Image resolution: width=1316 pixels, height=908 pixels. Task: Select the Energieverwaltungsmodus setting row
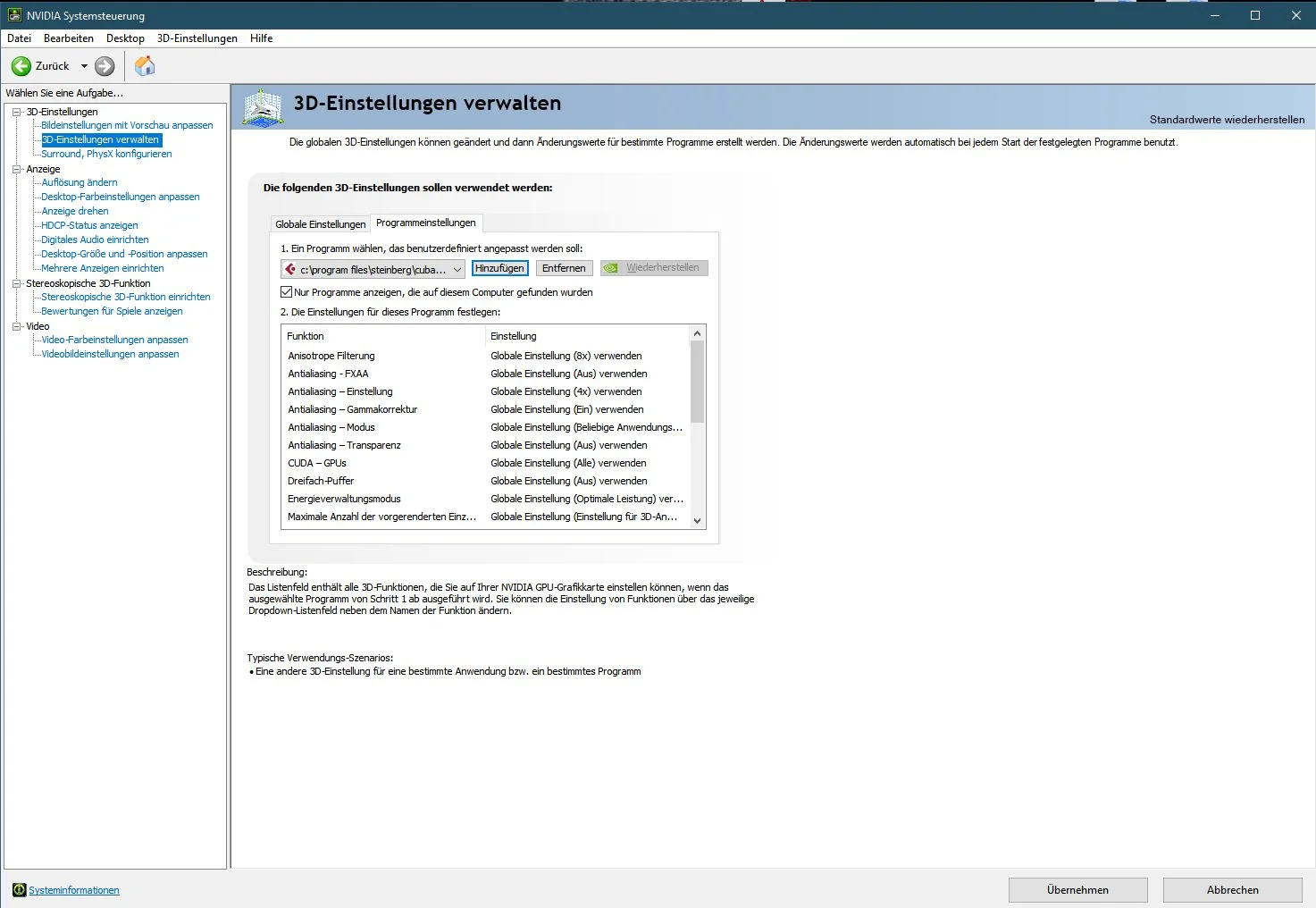486,499
